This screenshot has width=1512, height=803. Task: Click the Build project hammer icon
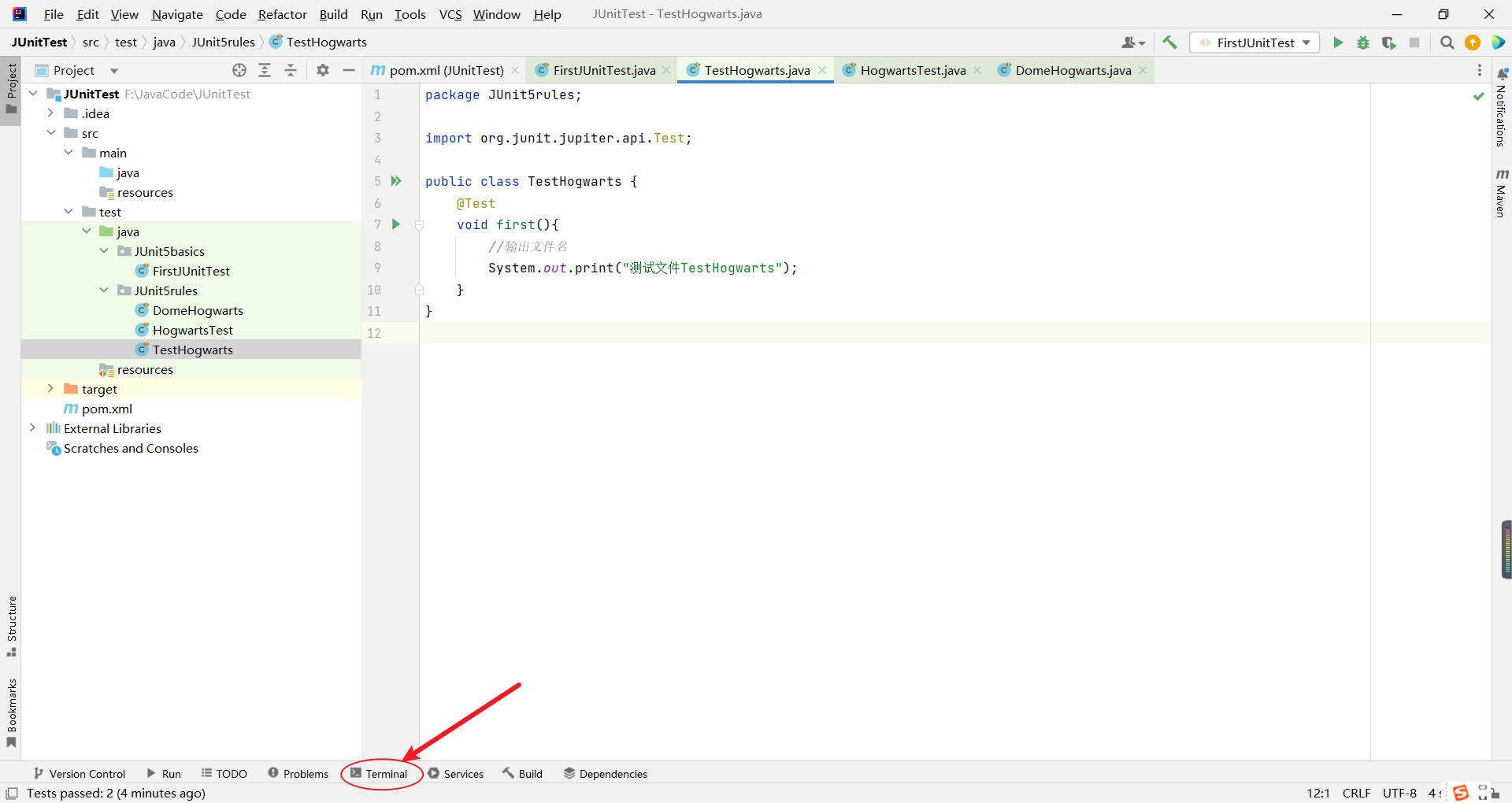(x=1169, y=43)
